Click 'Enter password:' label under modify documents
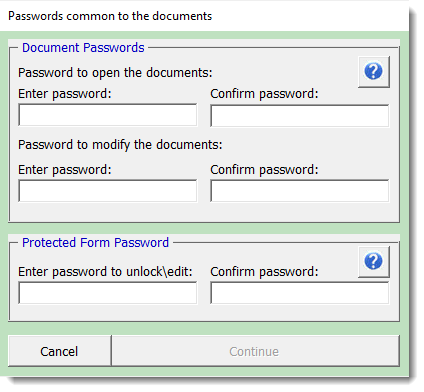424x392 pixels. click(65, 170)
